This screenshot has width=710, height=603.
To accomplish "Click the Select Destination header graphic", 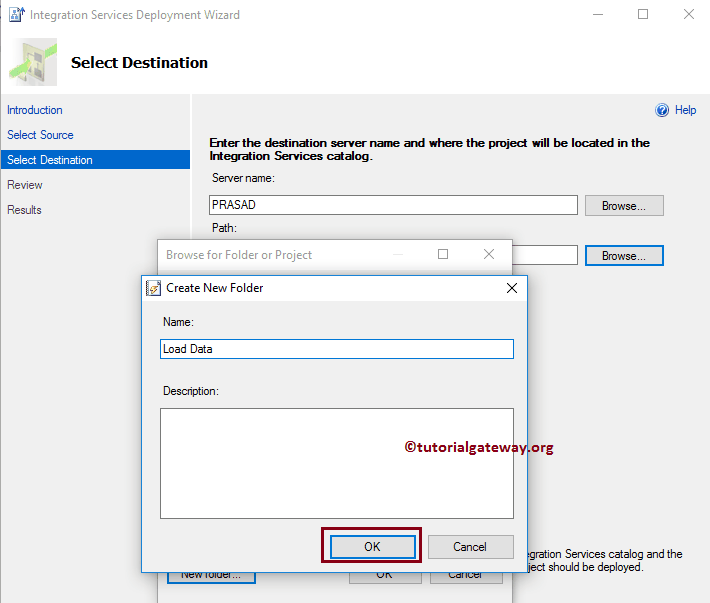I will pyautogui.click(x=33, y=62).
